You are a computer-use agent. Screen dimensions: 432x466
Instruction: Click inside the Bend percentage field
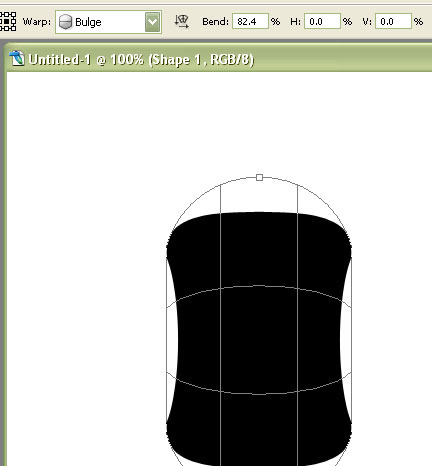pos(250,22)
